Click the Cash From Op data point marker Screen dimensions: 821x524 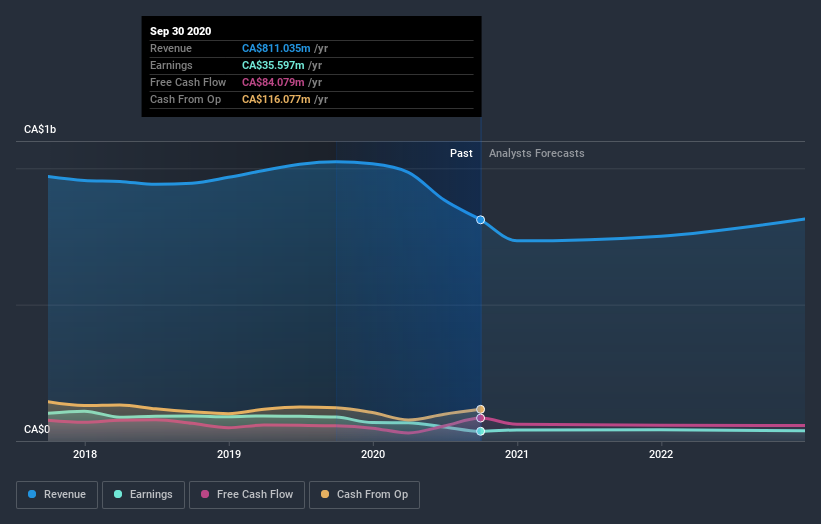(x=480, y=409)
